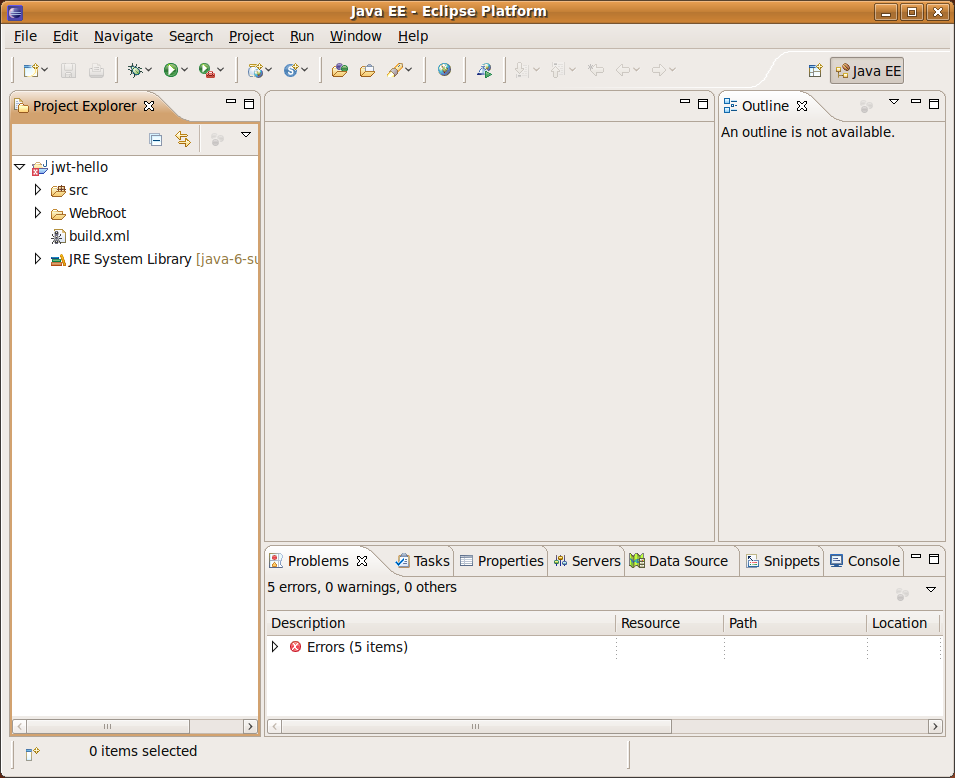Click the Save toolbar icon
This screenshot has height=778, width=955.
68,70
